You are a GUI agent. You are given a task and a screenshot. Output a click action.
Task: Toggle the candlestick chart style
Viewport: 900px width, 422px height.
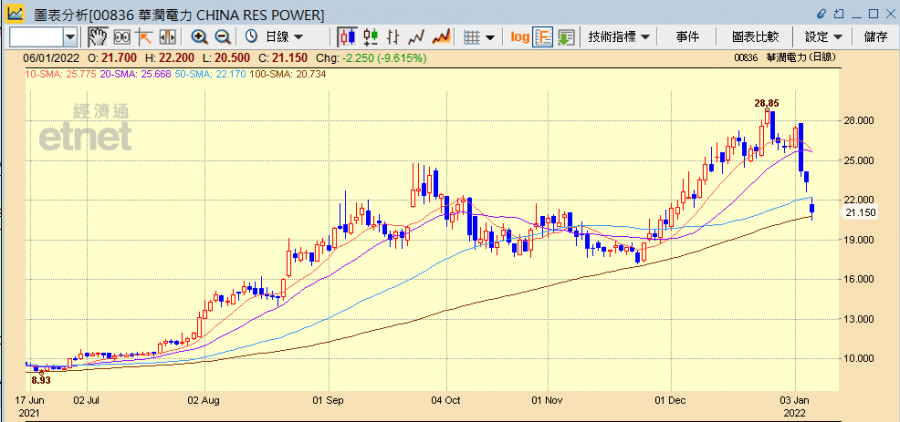point(347,37)
